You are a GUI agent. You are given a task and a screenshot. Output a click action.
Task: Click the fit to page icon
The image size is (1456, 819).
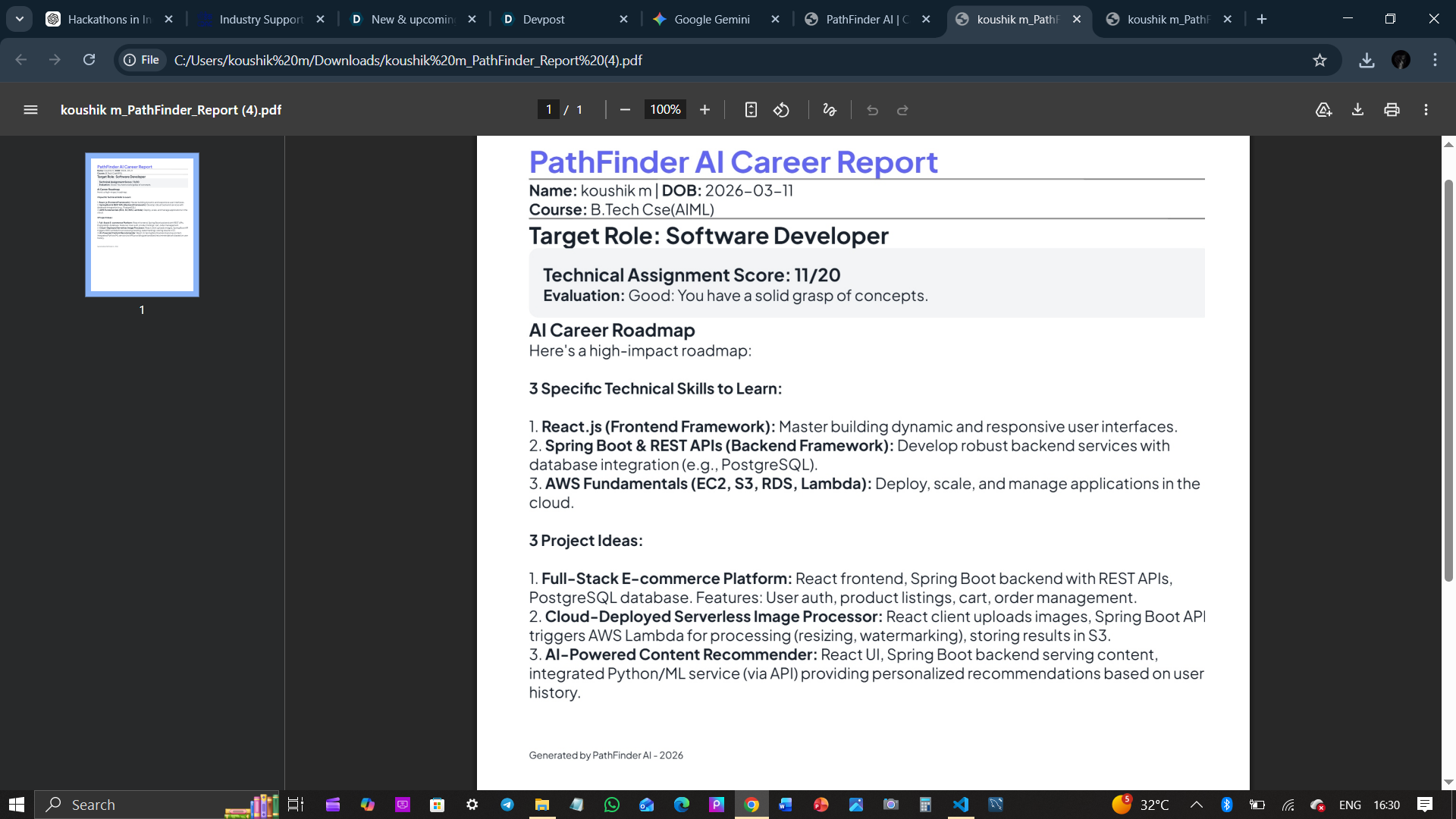pyautogui.click(x=751, y=110)
